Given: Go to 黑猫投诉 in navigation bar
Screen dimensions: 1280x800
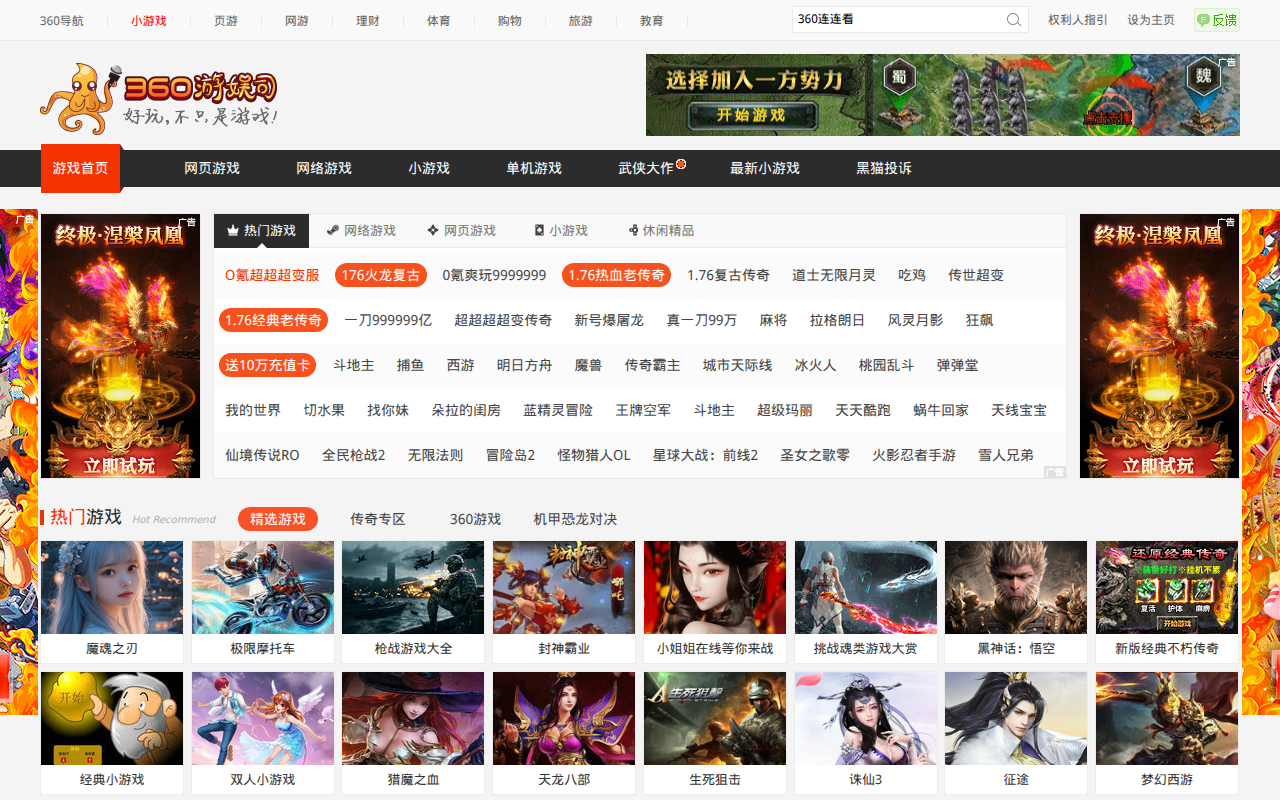Looking at the screenshot, I should point(883,168).
